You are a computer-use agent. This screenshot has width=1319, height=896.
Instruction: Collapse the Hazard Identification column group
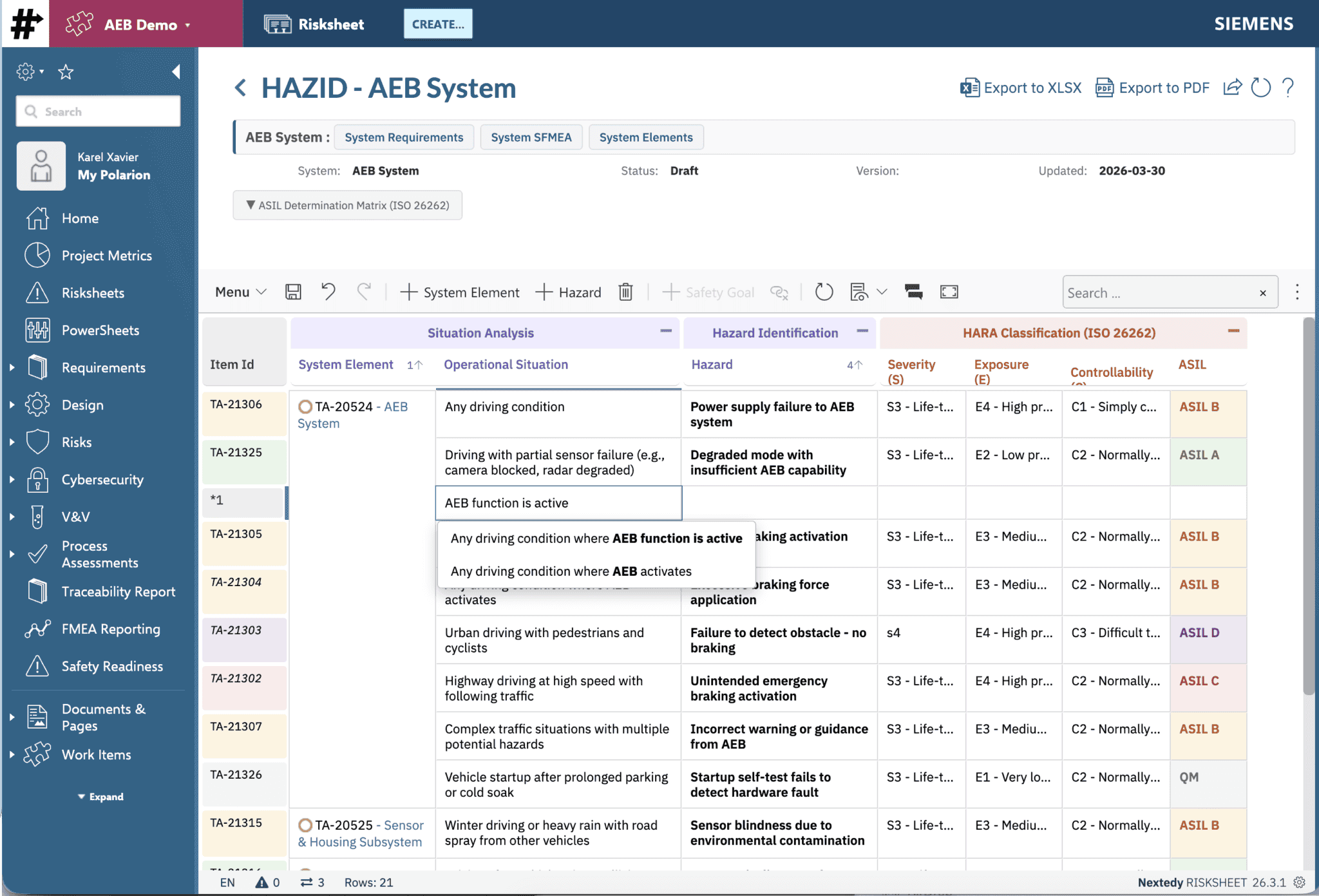tap(862, 331)
